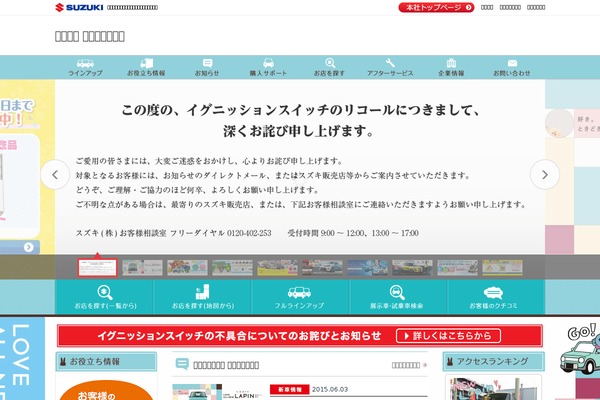
Task: Click the Suzuki logo in the header
Action: pyautogui.click(x=79, y=7)
